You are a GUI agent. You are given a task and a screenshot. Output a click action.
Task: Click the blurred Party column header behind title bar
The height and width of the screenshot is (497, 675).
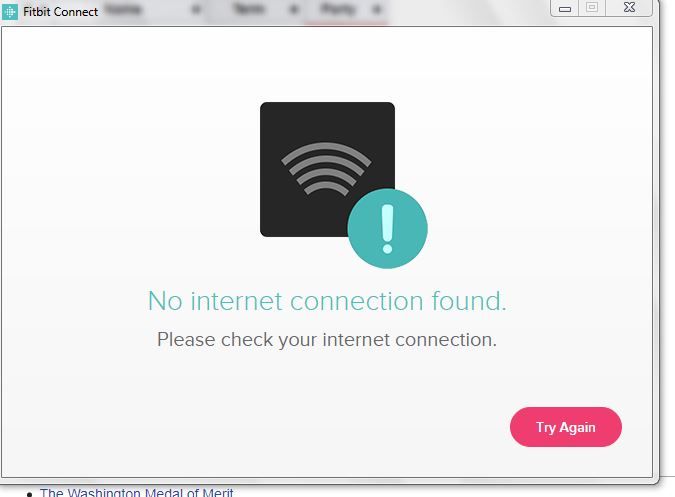tap(338, 9)
